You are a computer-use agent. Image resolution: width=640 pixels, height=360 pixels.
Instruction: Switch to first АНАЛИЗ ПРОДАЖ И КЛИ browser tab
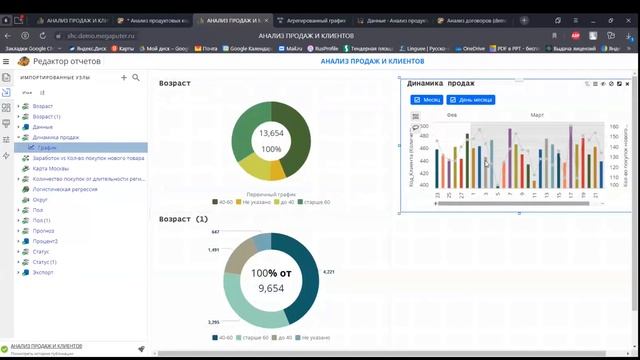(x=72, y=20)
